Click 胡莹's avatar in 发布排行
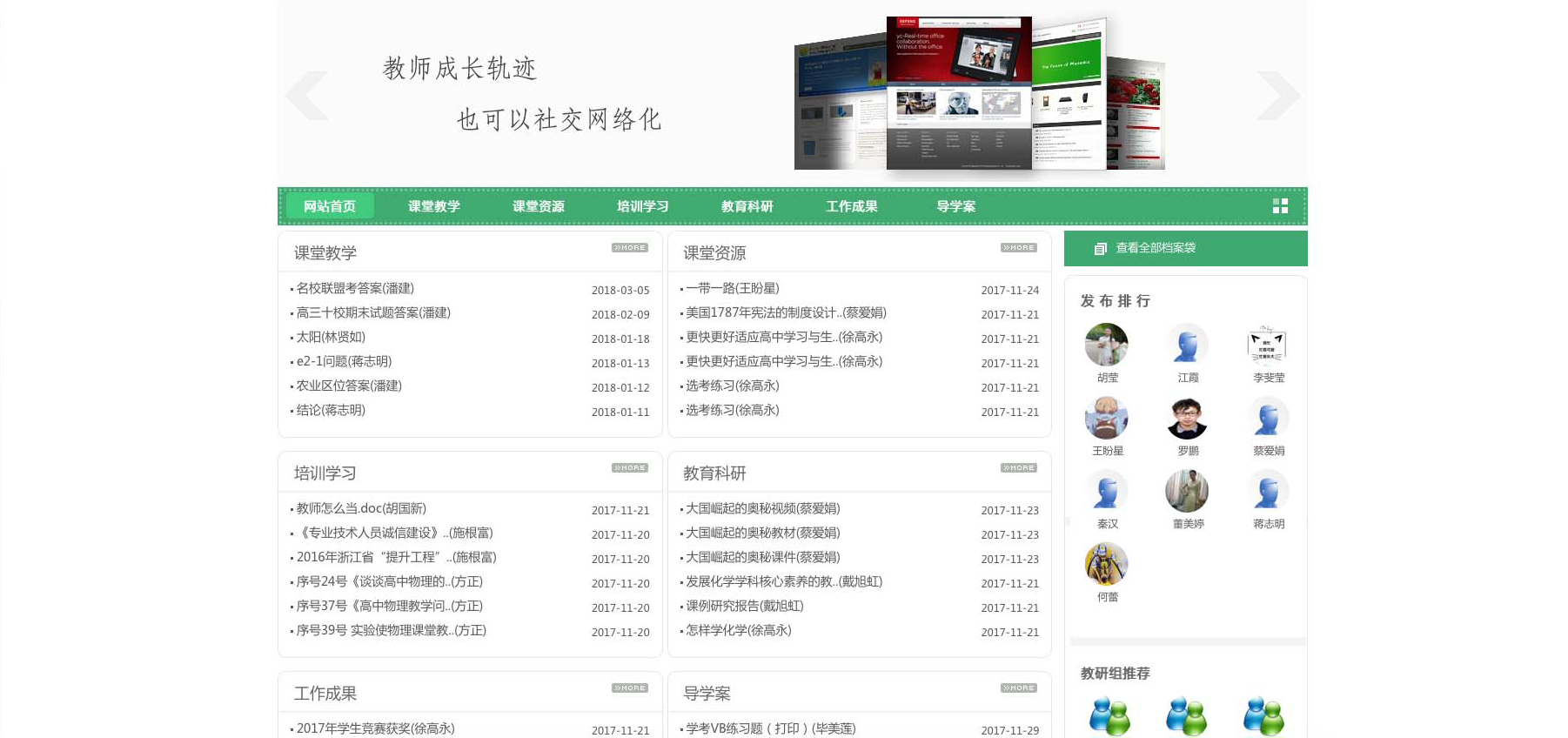Viewport: 1568px width, 738px height. [x=1107, y=345]
